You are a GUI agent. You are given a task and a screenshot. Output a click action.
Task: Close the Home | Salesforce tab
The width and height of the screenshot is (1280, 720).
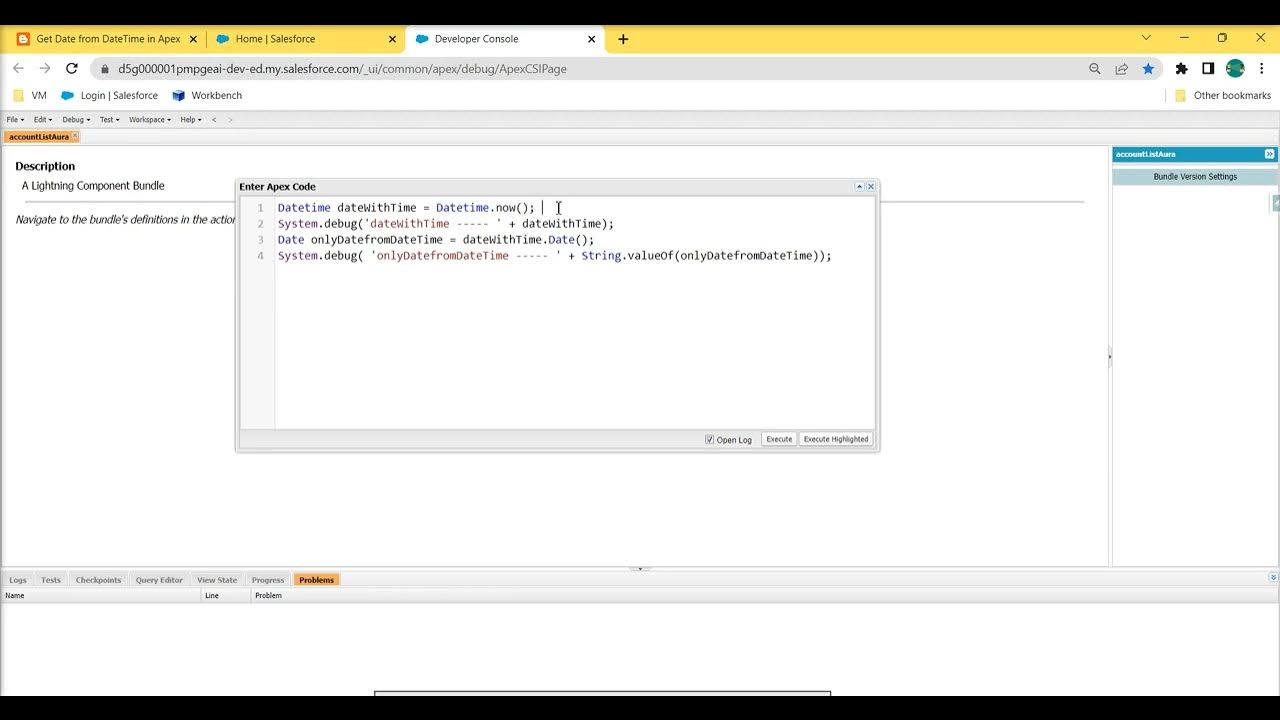coord(392,39)
